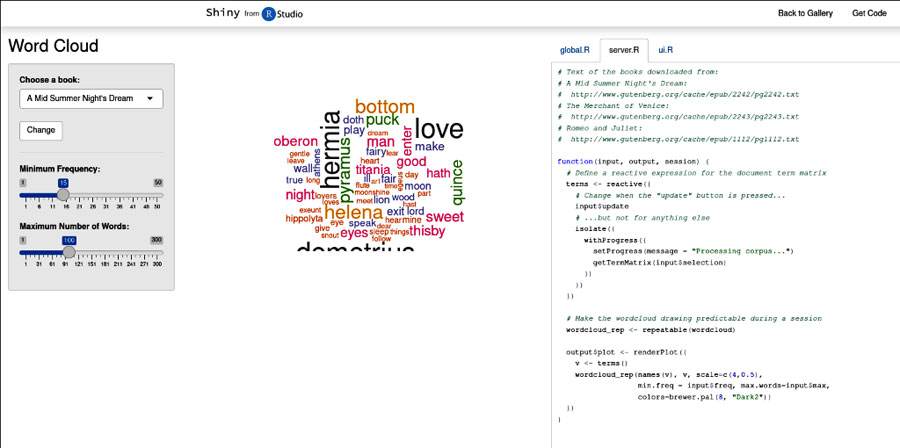Click the Shiny logo text in header

(222, 13)
